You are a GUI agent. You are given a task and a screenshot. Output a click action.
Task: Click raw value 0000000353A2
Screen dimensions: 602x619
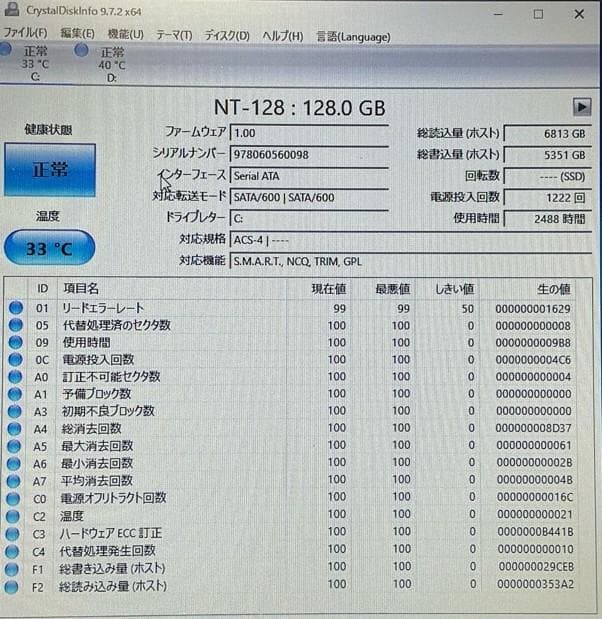point(536,584)
